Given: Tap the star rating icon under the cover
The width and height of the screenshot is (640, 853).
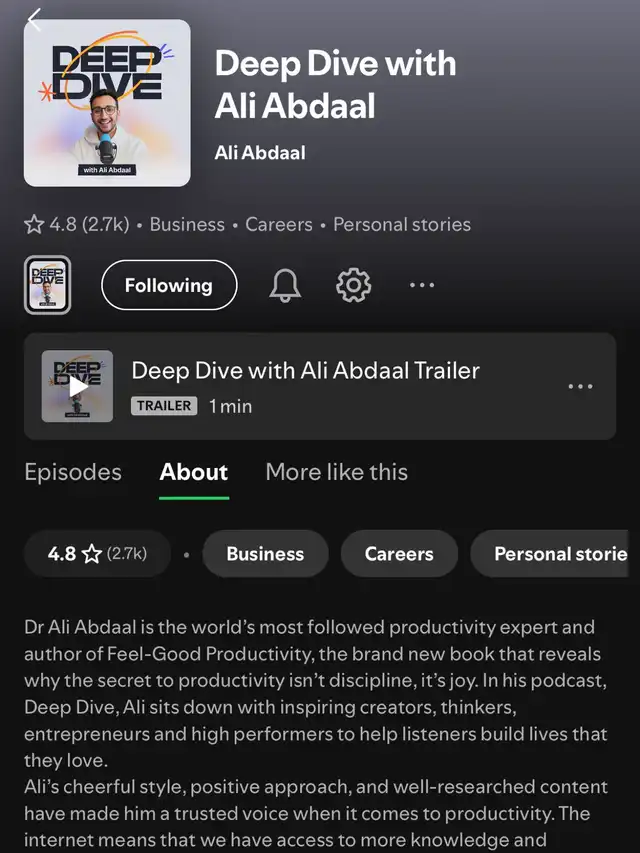Looking at the screenshot, I should (34, 224).
